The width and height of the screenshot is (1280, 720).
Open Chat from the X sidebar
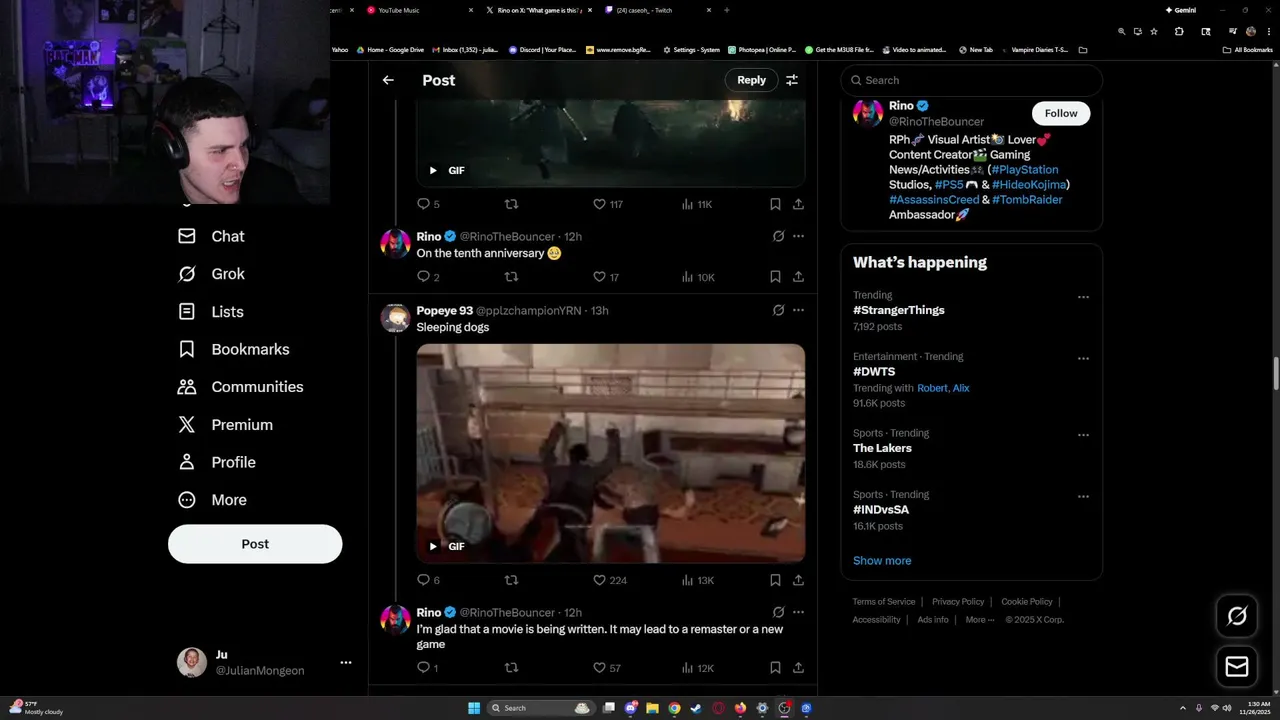(x=211, y=236)
